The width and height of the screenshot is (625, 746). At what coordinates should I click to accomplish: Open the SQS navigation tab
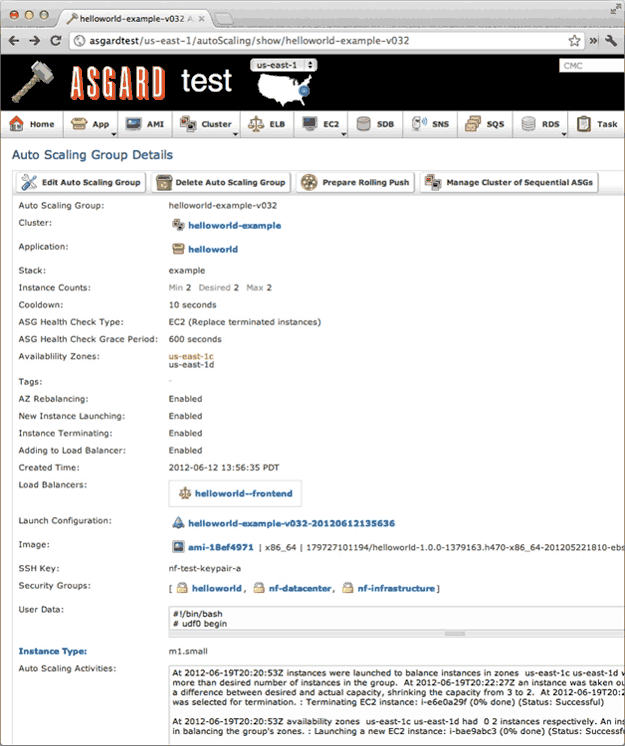click(485, 124)
